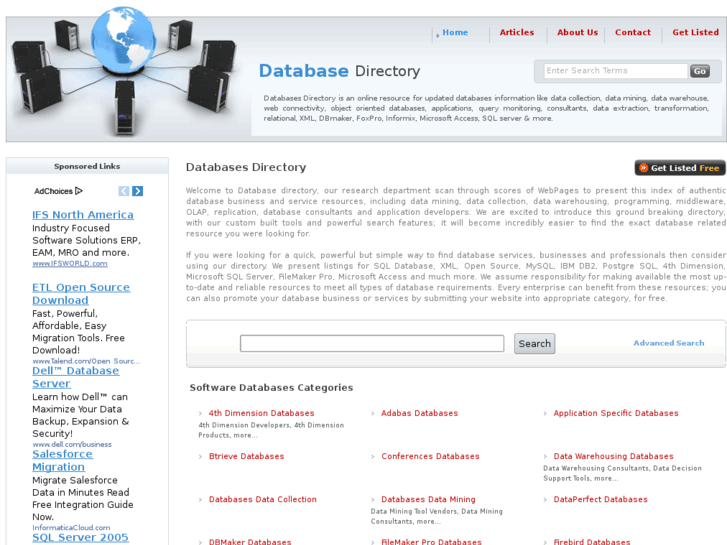Show next ad with right arrow
The image size is (727, 545).
click(138, 191)
